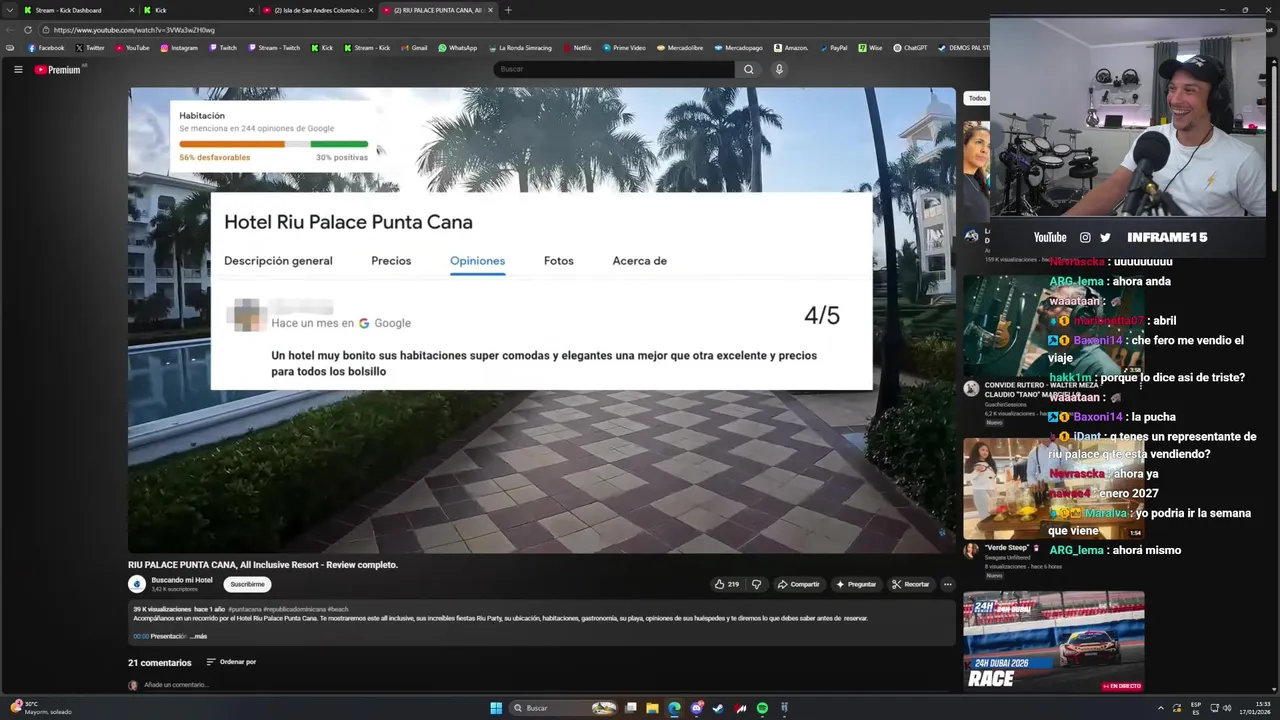
Task: Focus the YouTube Buscar search field
Action: coord(614,69)
